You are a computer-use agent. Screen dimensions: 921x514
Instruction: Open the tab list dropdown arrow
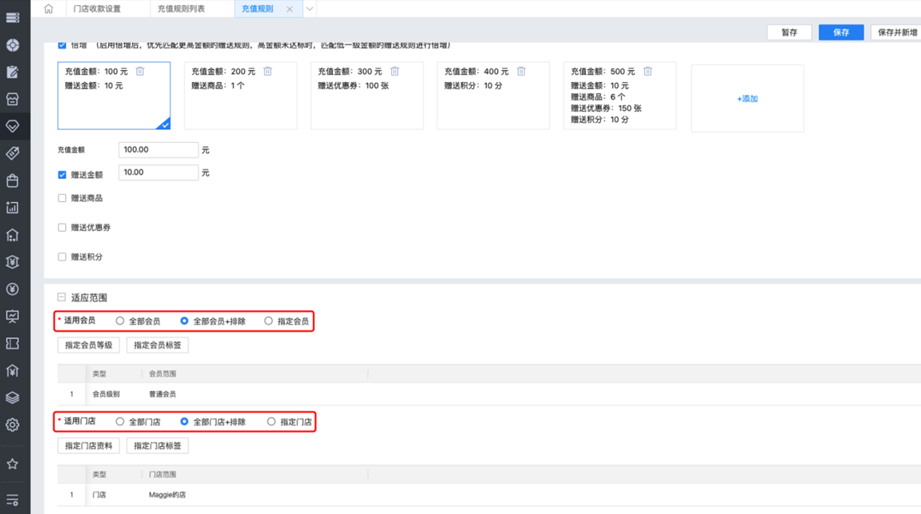[x=310, y=9]
